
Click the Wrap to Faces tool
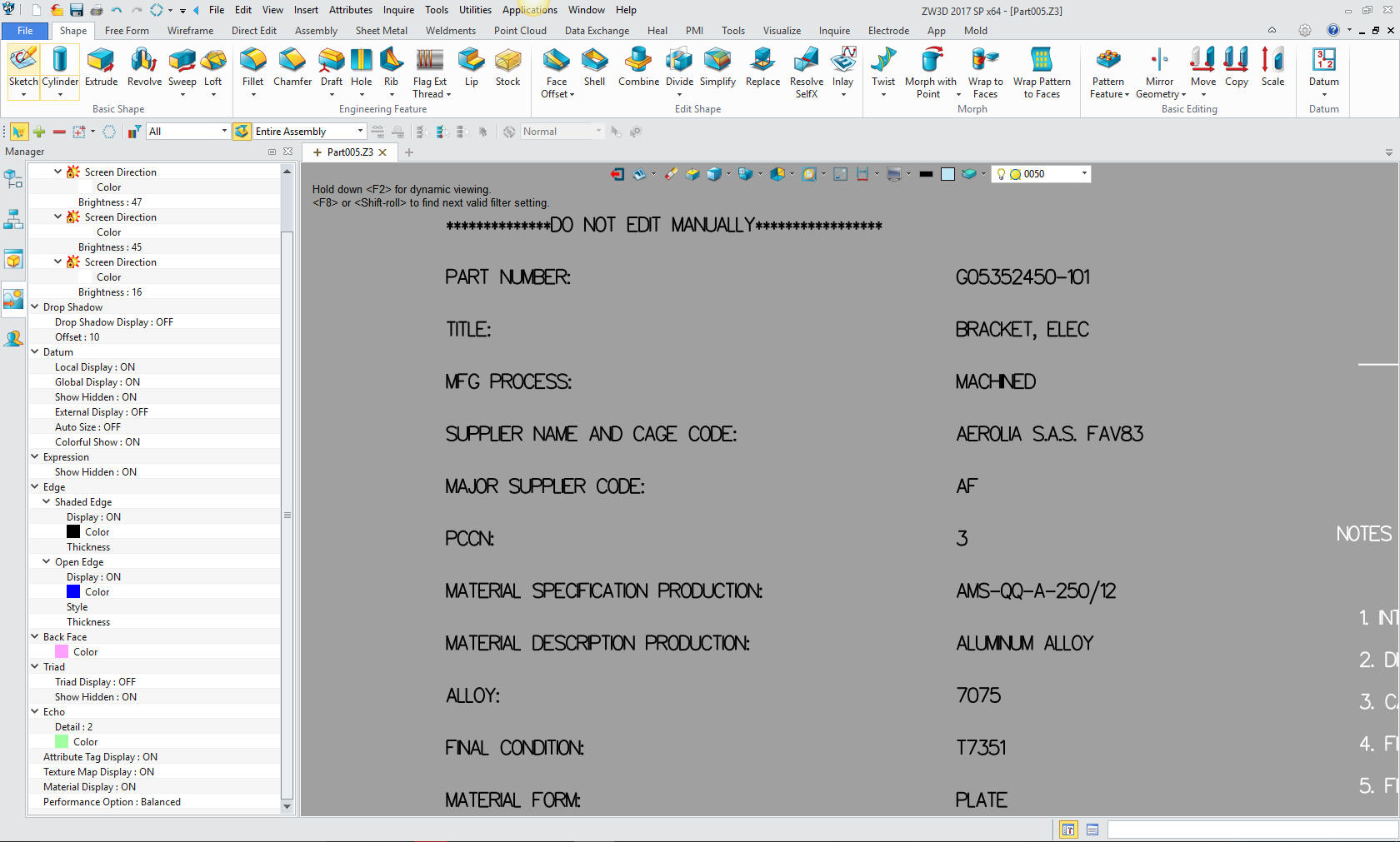985,72
